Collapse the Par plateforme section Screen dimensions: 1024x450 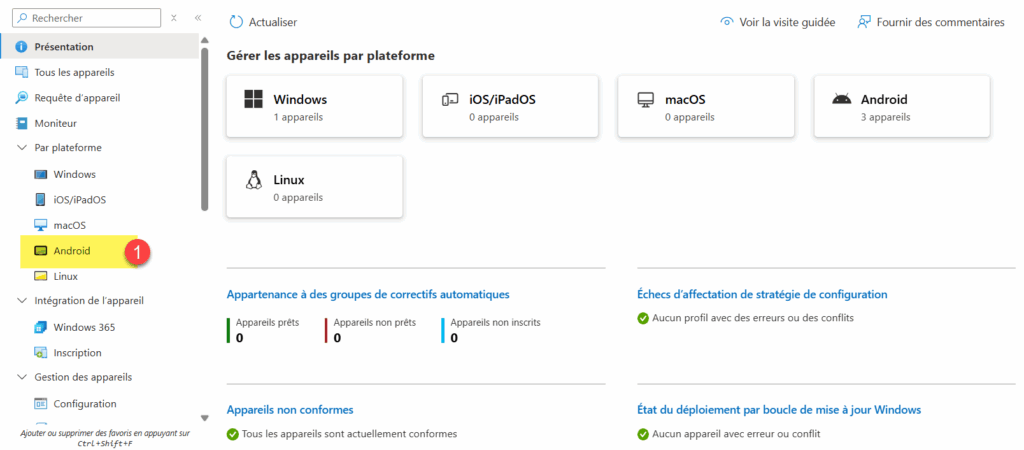point(22,148)
